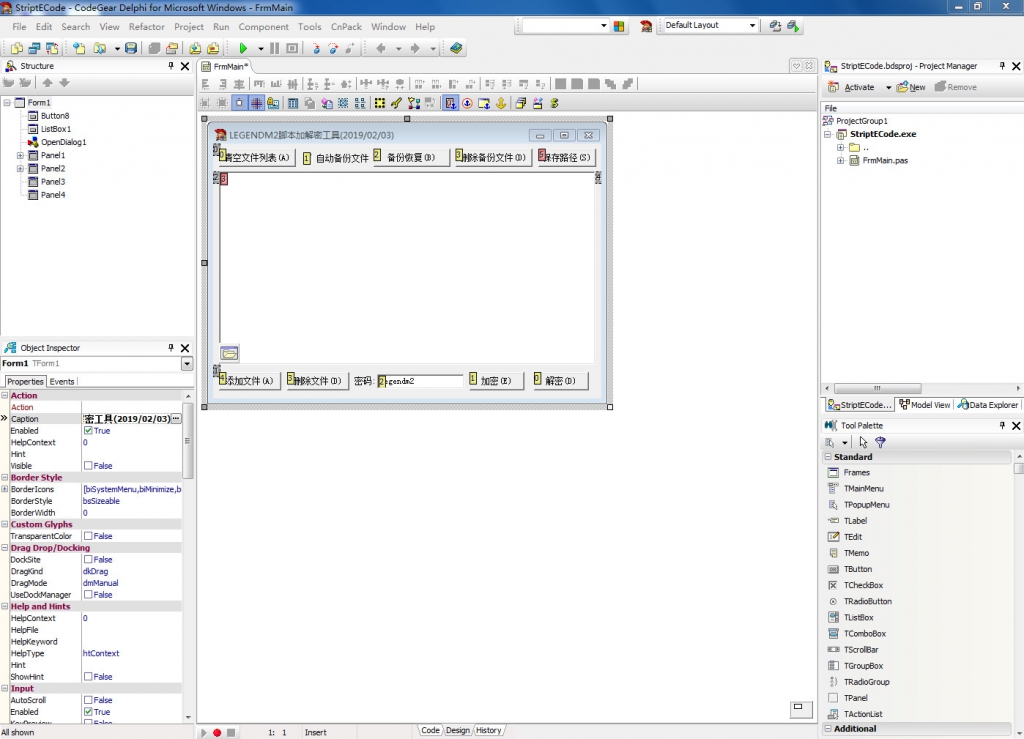Expand the BorderIcons property
The width and height of the screenshot is (1024, 739).
pyautogui.click(x=5, y=490)
